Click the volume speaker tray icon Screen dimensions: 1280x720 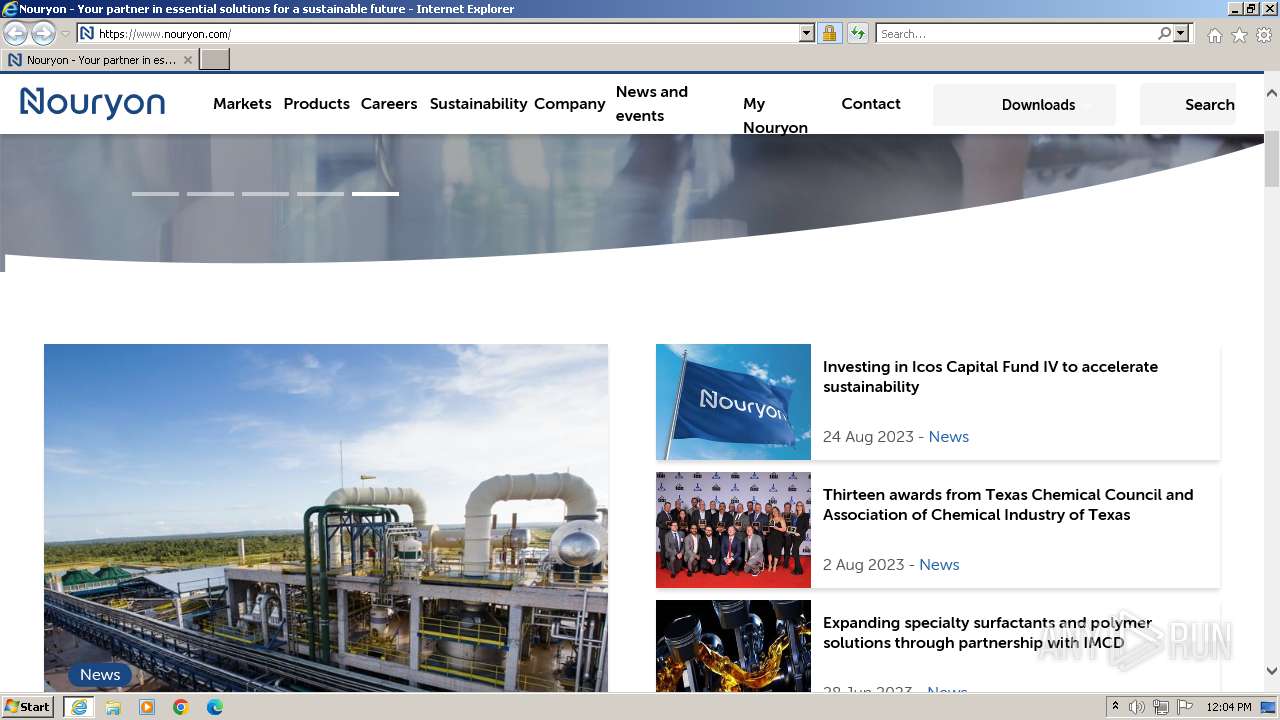click(x=1137, y=707)
